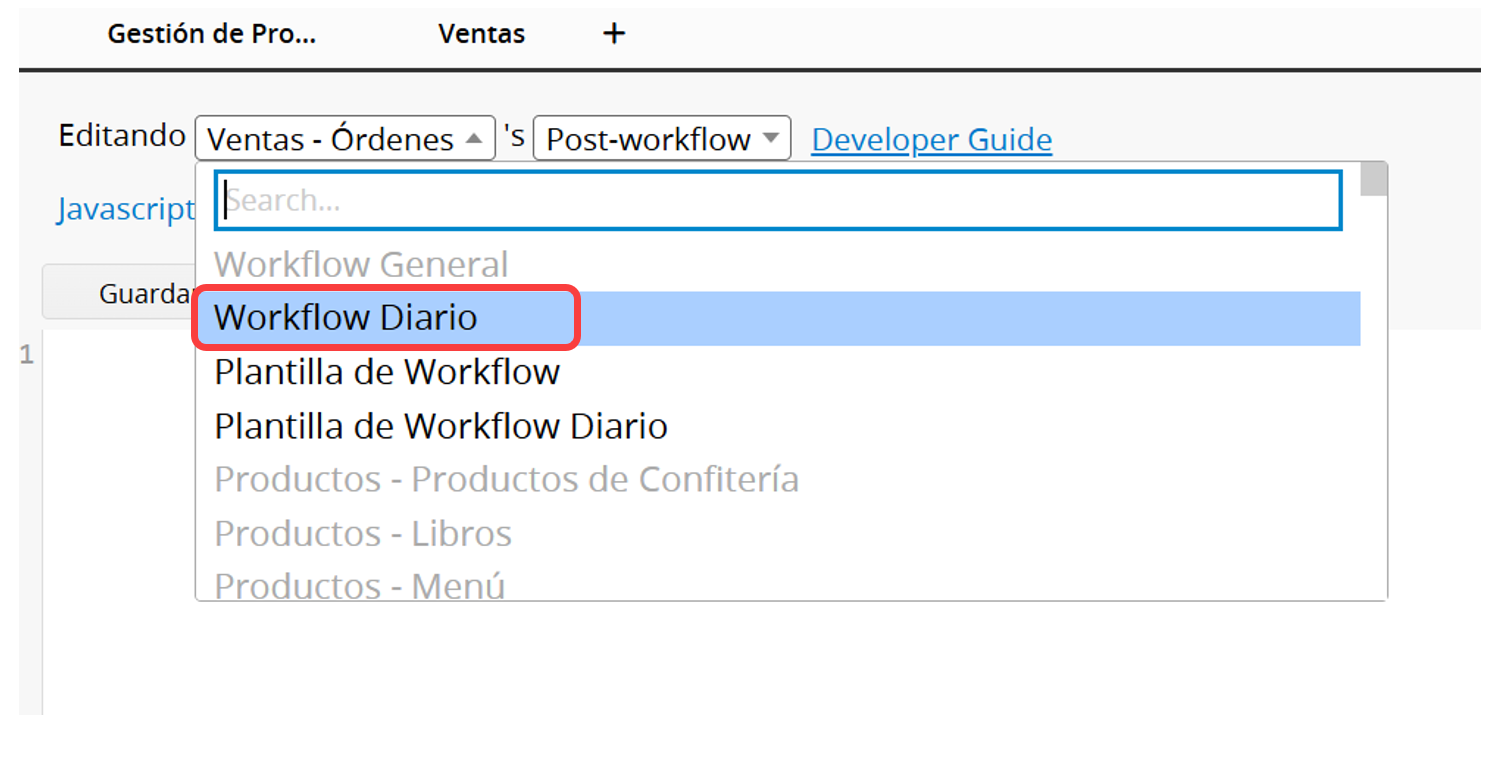Open the Ventas tab

point(481,34)
